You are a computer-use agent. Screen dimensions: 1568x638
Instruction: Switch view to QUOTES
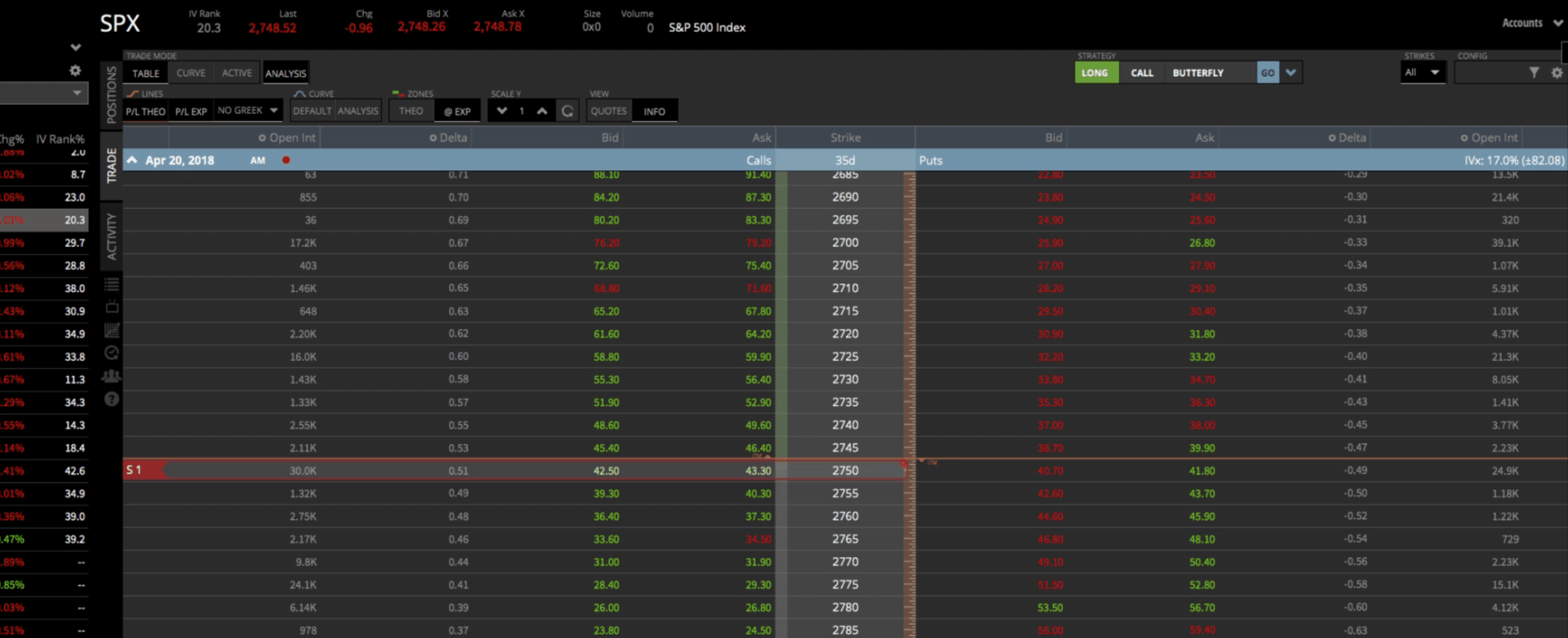point(609,111)
